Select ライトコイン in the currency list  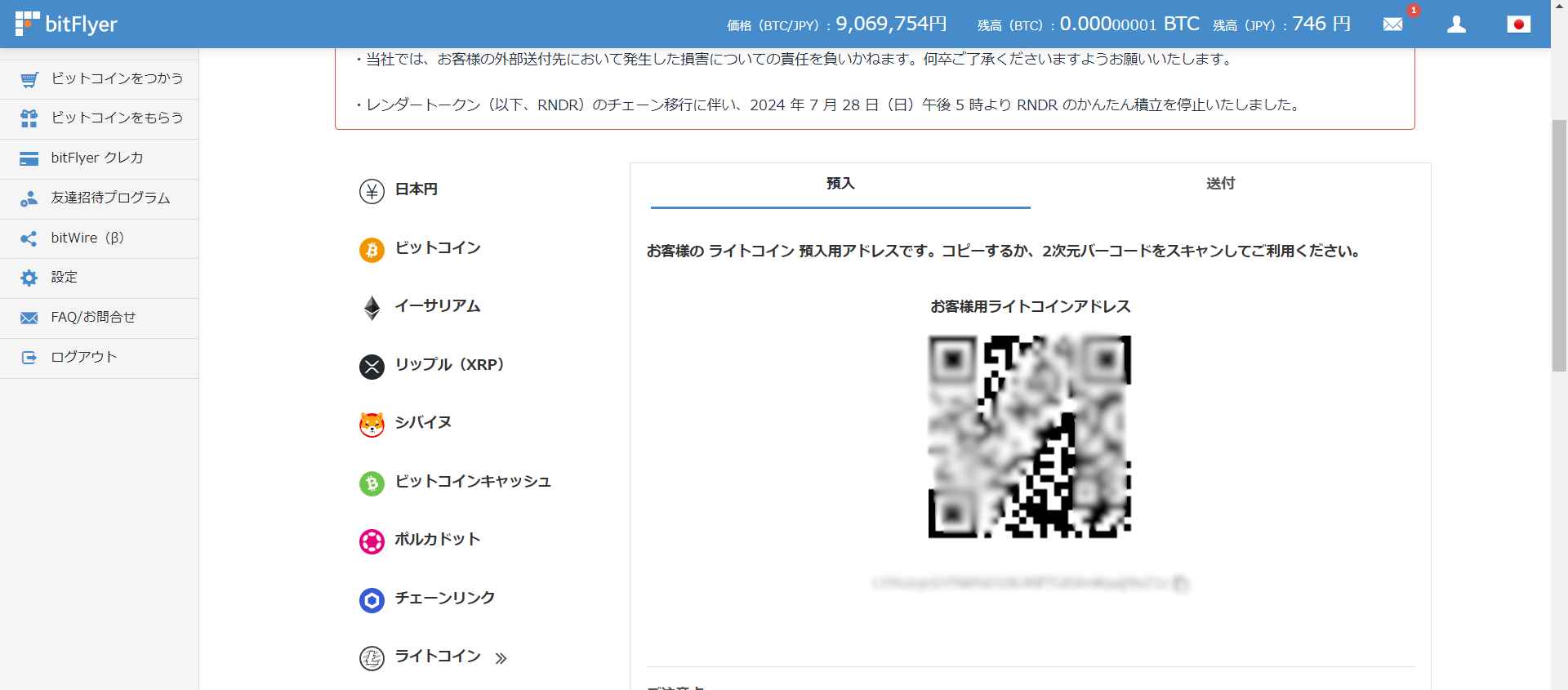click(x=438, y=657)
